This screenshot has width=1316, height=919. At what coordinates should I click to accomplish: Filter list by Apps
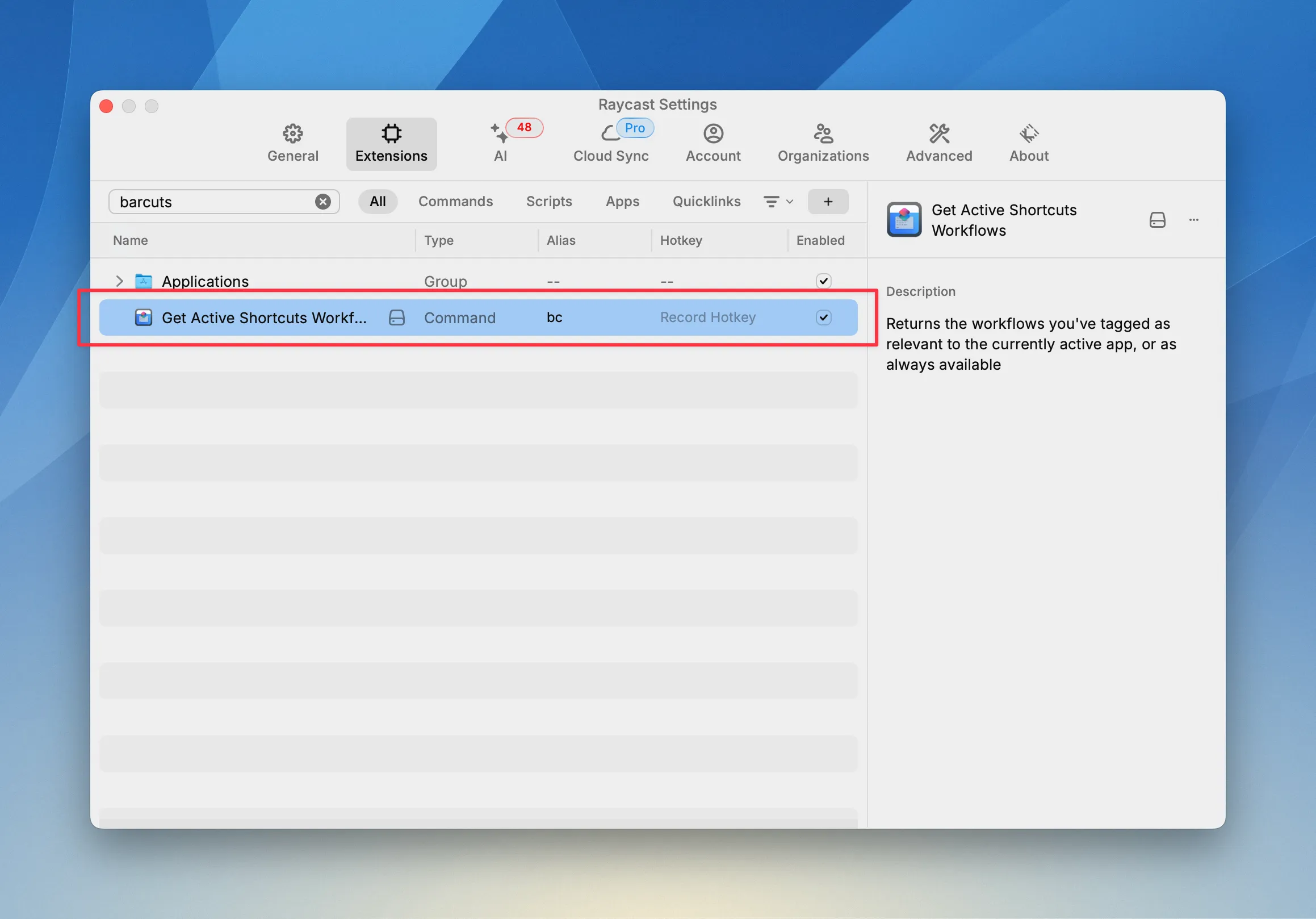[x=622, y=201]
